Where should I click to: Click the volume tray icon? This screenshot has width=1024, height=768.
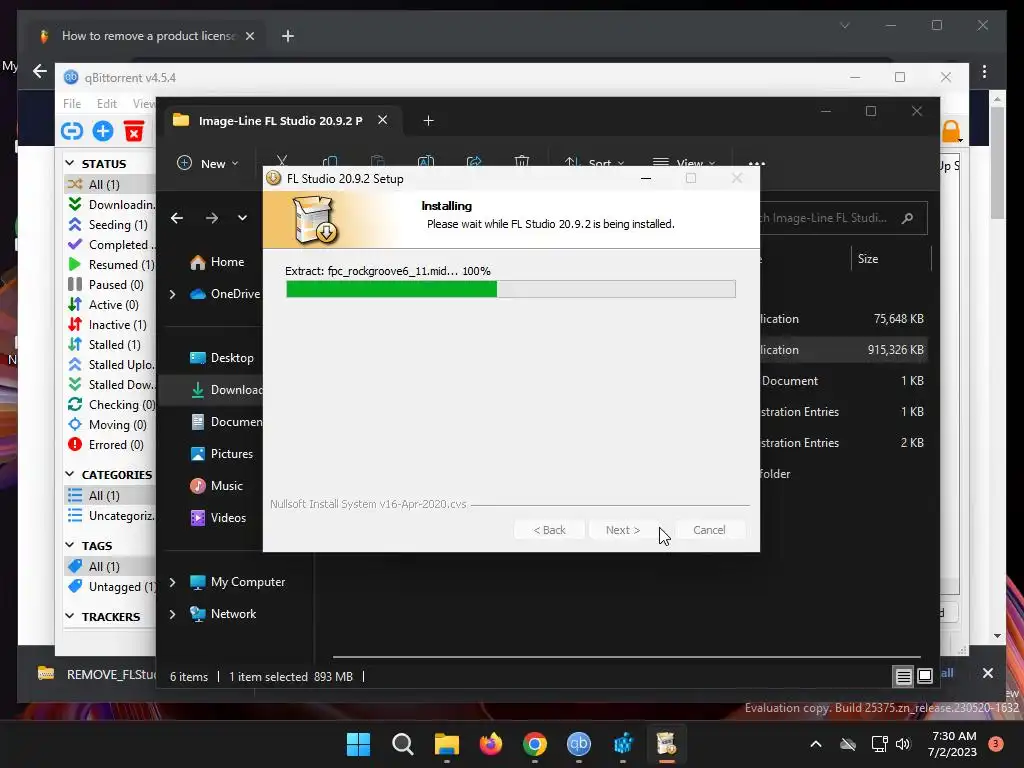coord(903,744)
